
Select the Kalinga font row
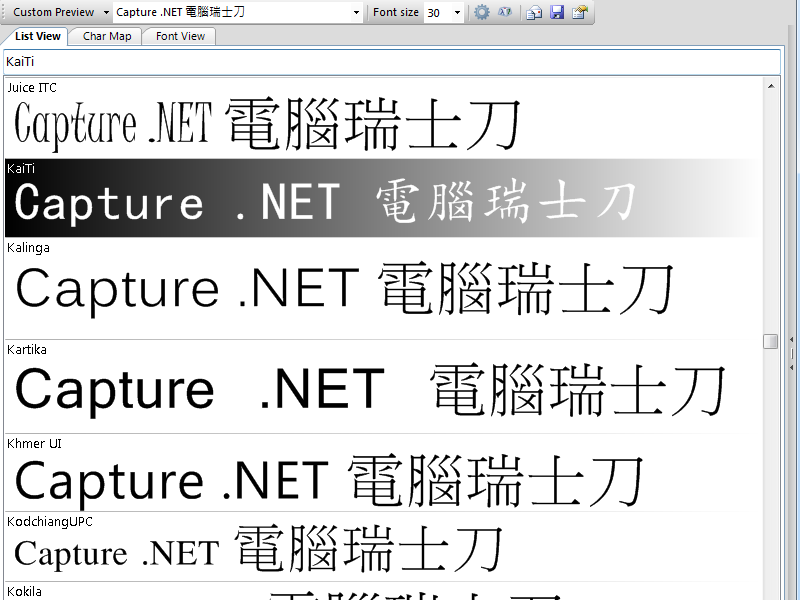384,289
